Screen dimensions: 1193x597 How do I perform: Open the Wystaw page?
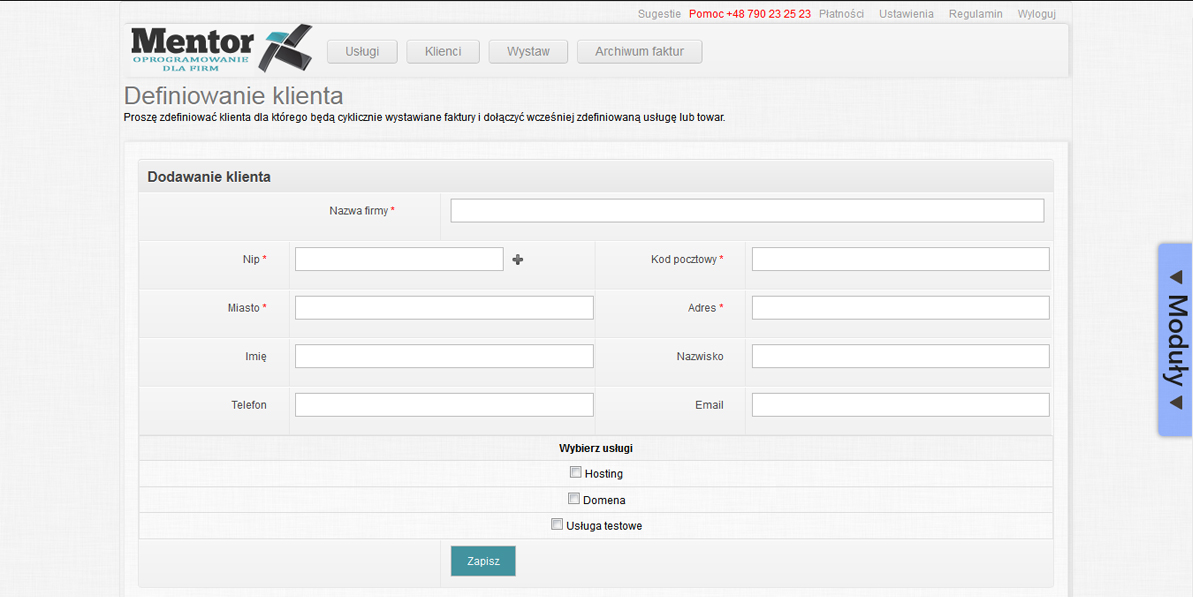coord(528,52)
